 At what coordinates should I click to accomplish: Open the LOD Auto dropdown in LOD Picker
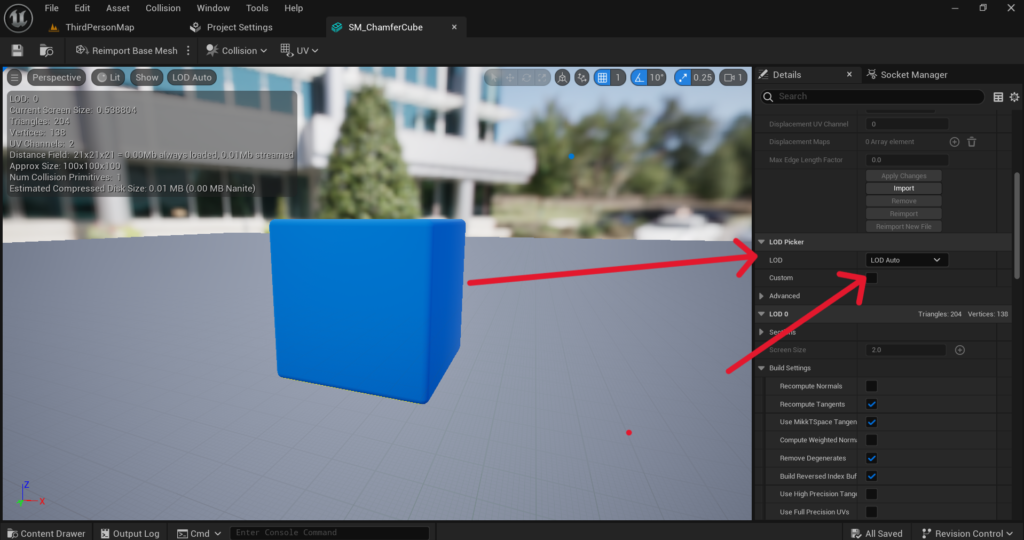pyautogui.click(x=906, y=260)
